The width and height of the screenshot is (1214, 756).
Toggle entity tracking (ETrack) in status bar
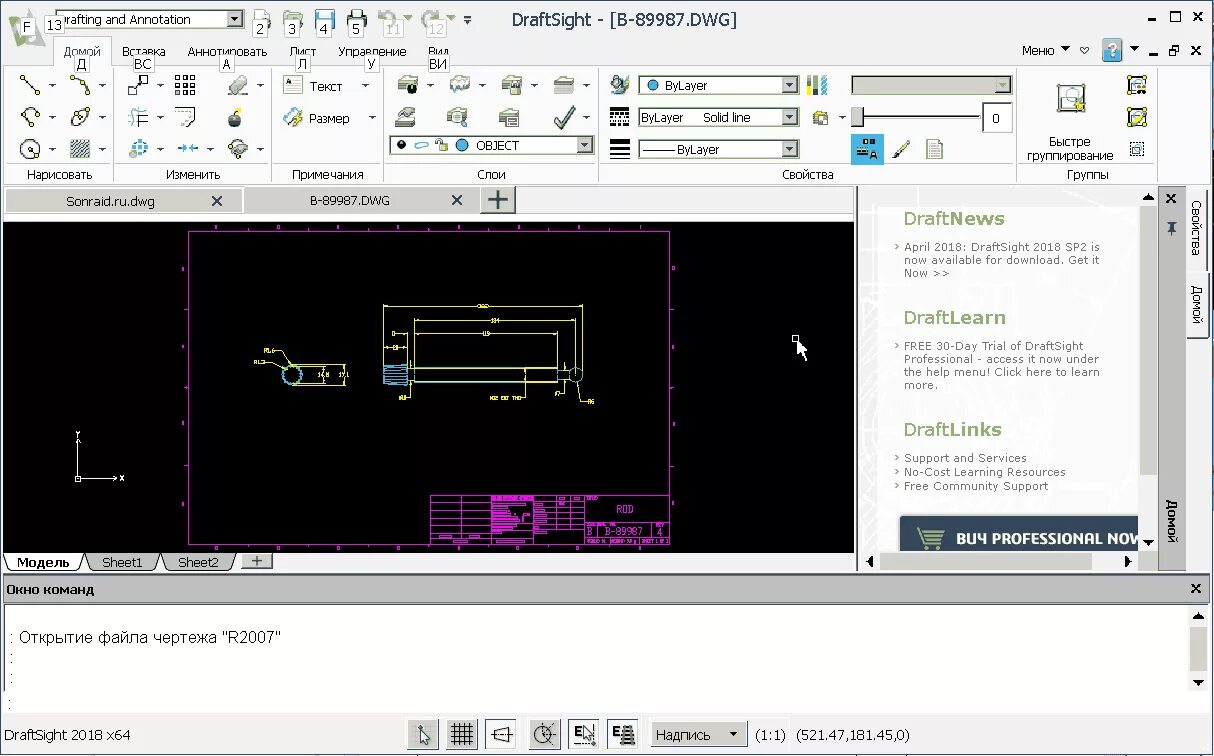(623, 735)
